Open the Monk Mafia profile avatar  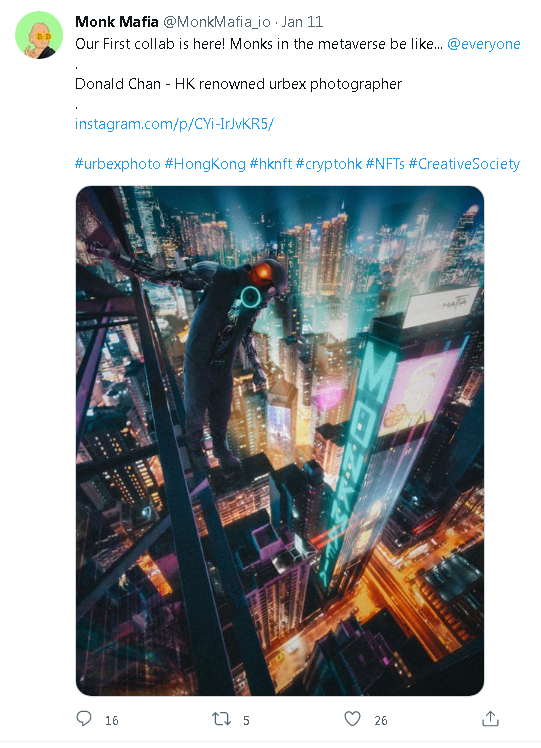pos(39,35)
